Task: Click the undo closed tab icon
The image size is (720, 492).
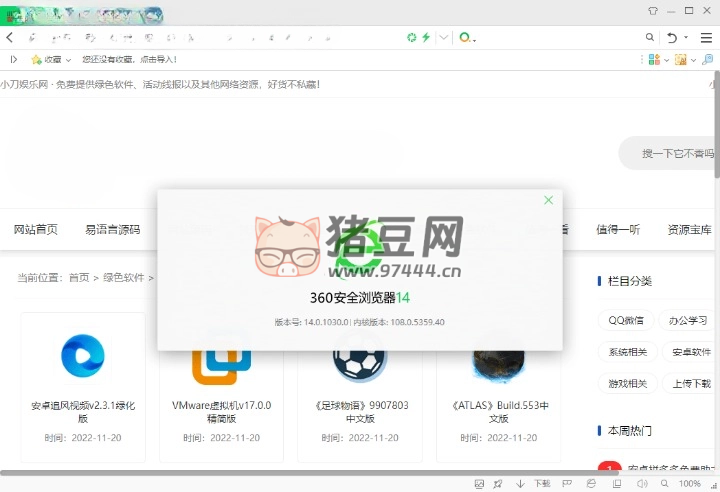Action: tap(672, 37)
